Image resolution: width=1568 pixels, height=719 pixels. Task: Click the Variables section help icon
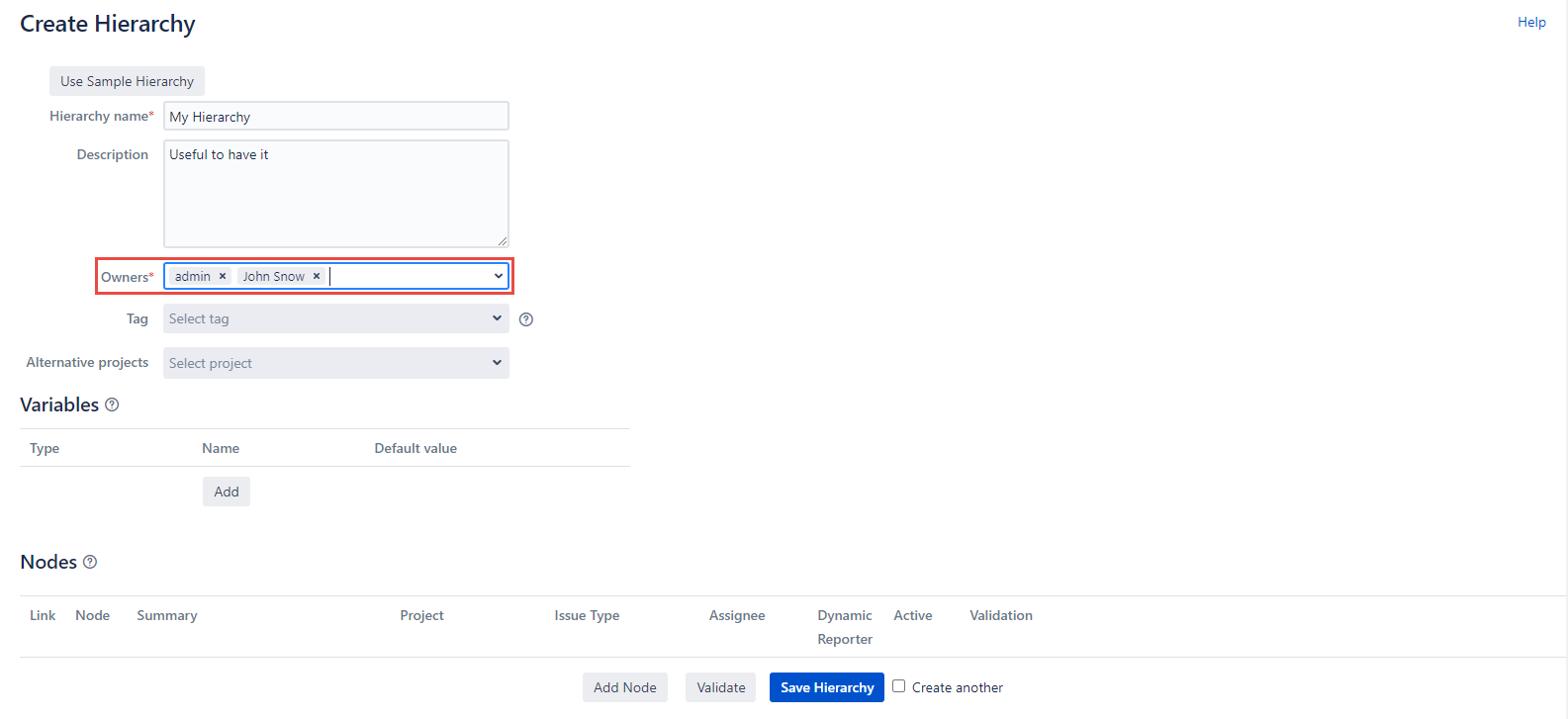112,404
